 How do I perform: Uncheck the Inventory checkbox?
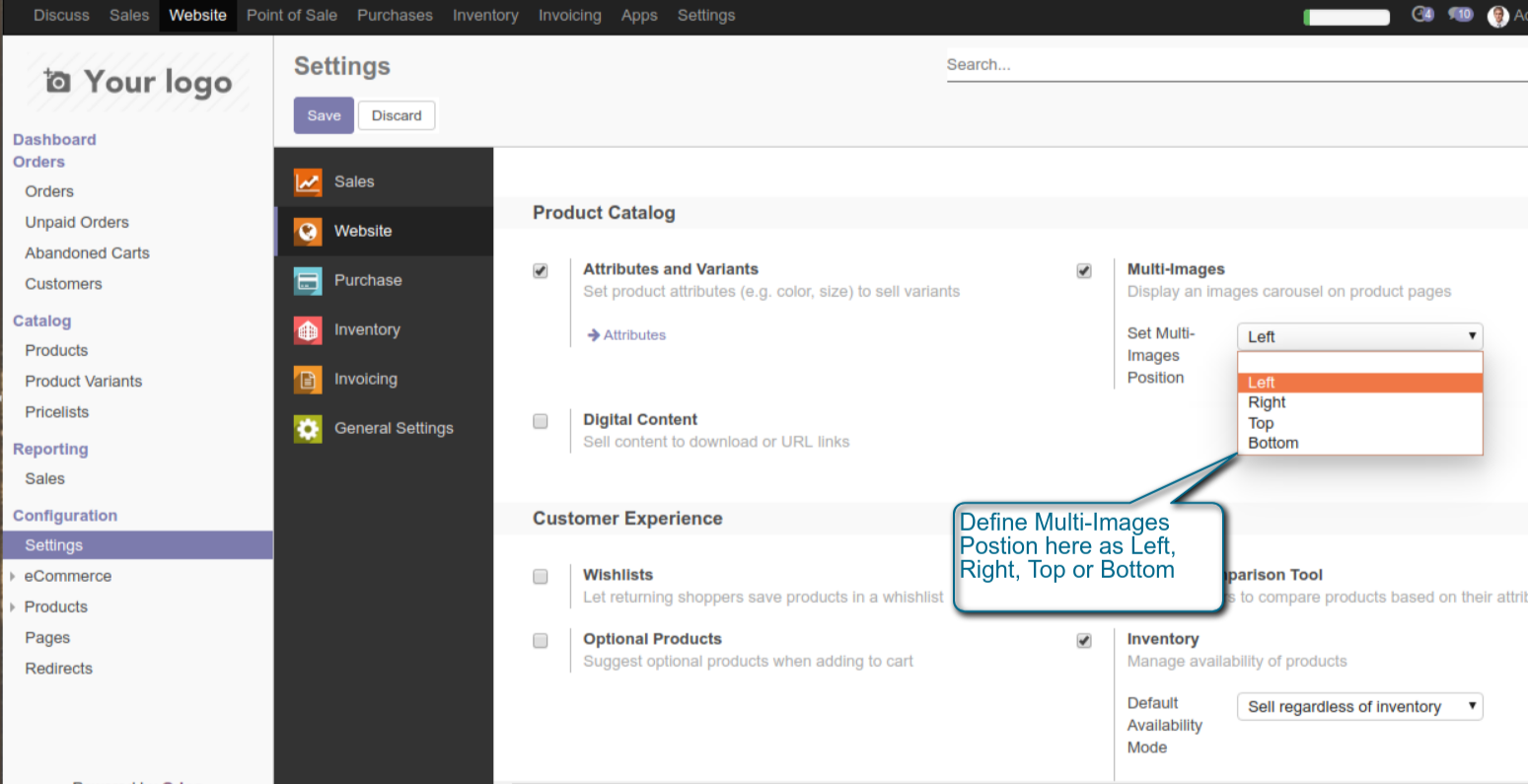[x=1084, y=640]
